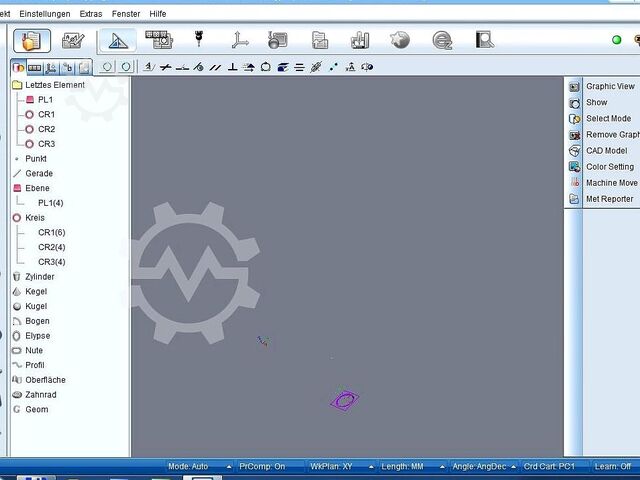Click the document with chart icon

click(320, 40)
